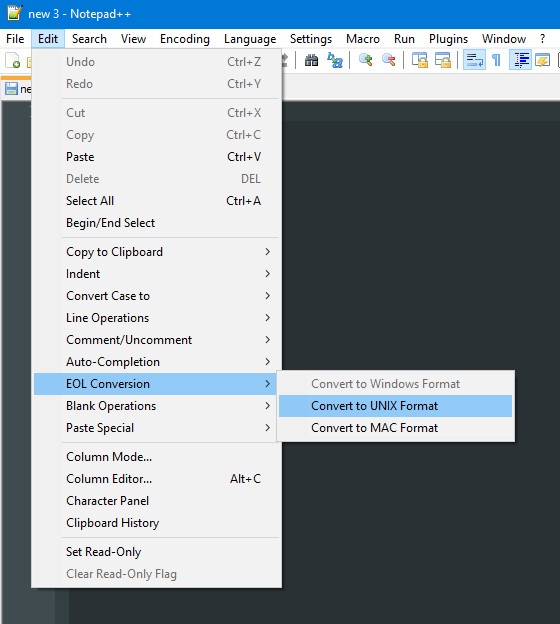
Task: Expand the Line Operations submenu
Action: (155, 318)
